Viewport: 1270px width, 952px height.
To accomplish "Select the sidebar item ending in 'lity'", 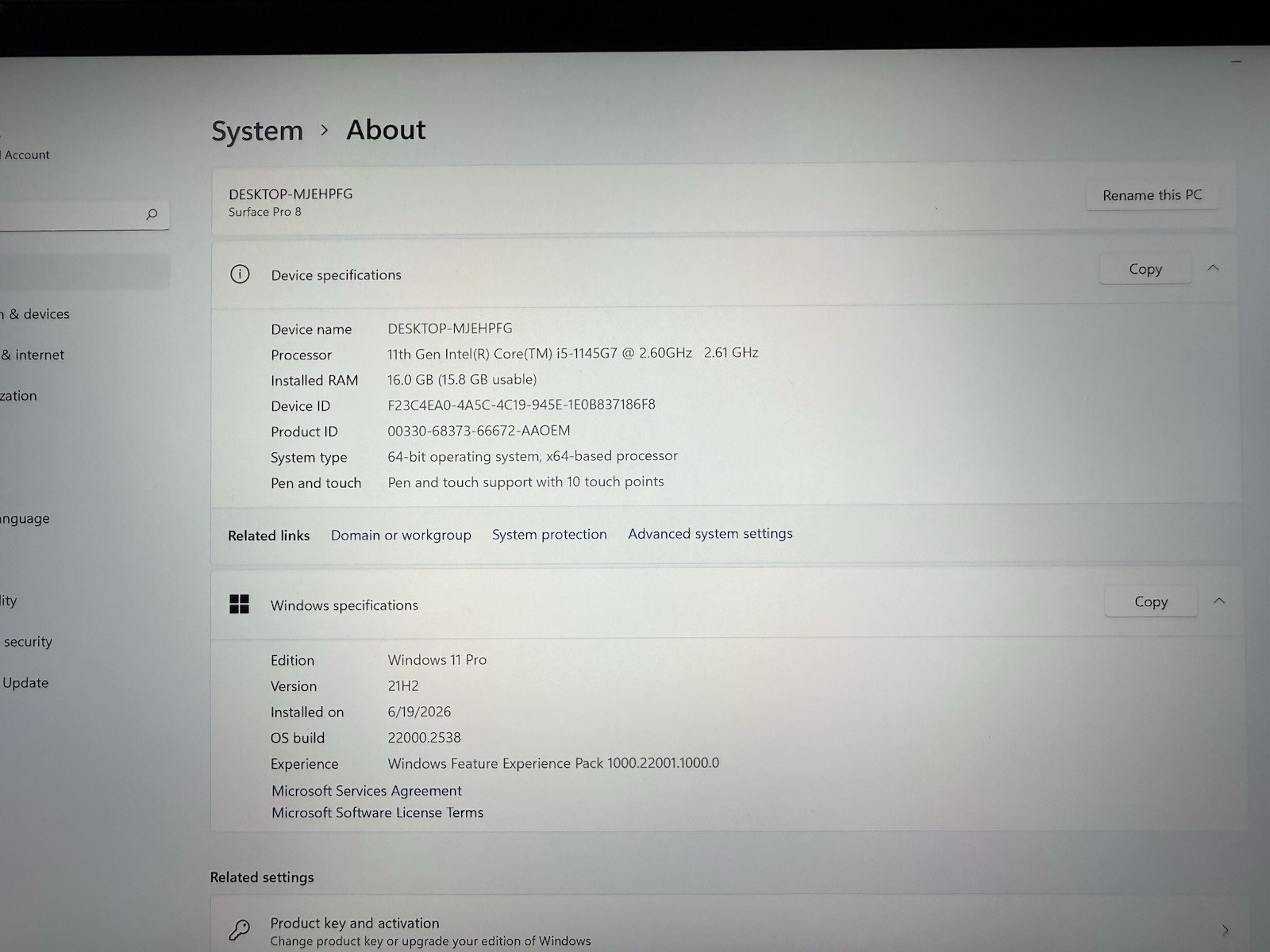I will point(9,601).
